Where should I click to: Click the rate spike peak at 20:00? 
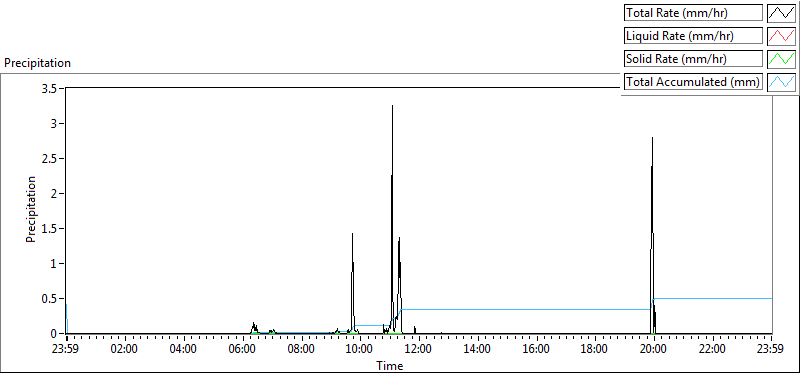click(x=653, y=138)
